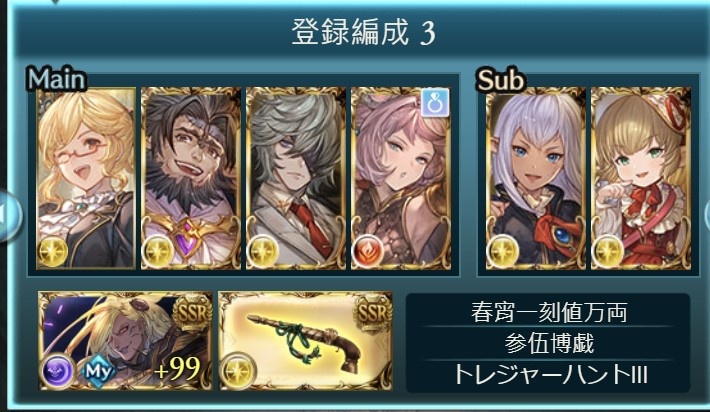Select the blonde glasses-wearing main character portrait
Viewport: 710px width, 412px height.
pos(86,178)
